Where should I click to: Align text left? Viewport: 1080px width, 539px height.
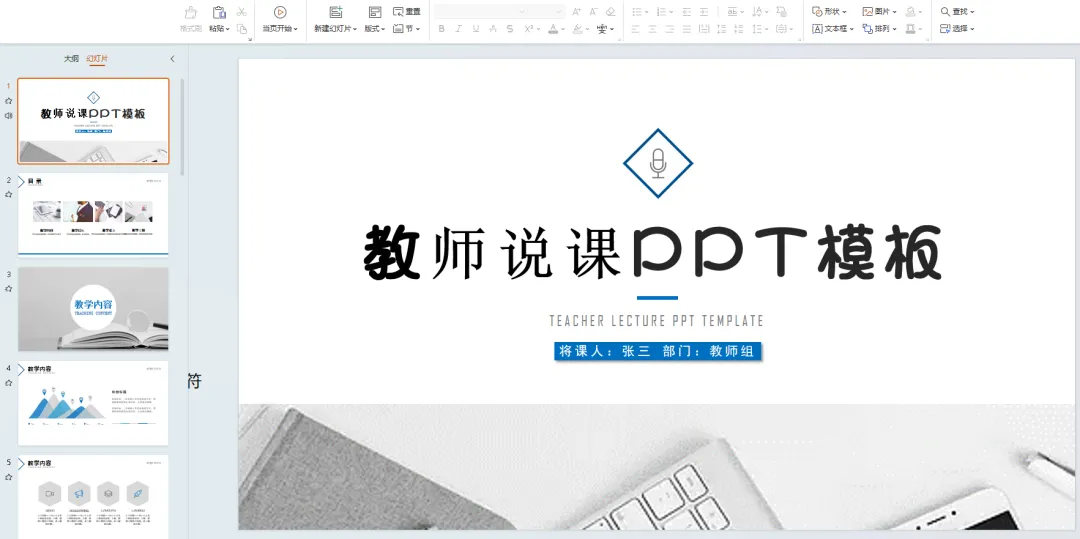coord(635,29)
